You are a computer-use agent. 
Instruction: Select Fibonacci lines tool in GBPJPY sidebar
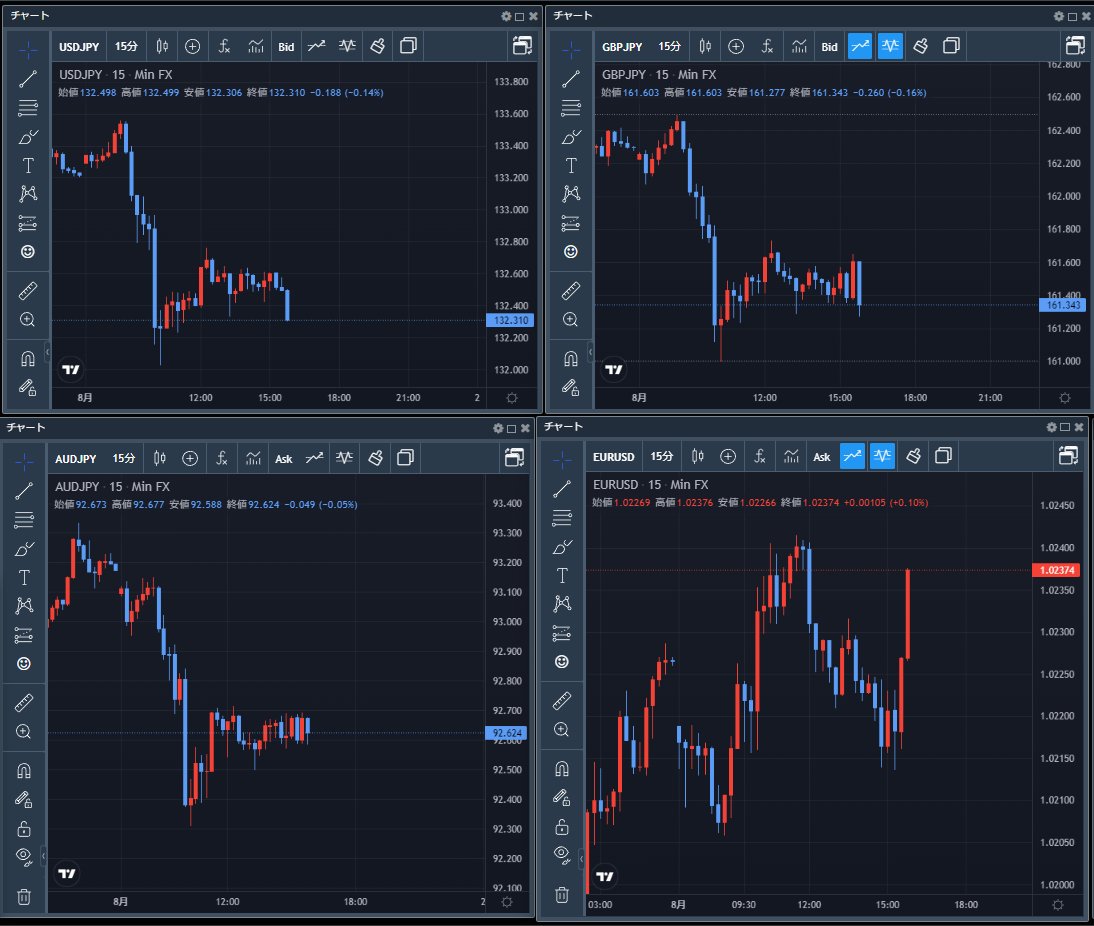[571, 107]
